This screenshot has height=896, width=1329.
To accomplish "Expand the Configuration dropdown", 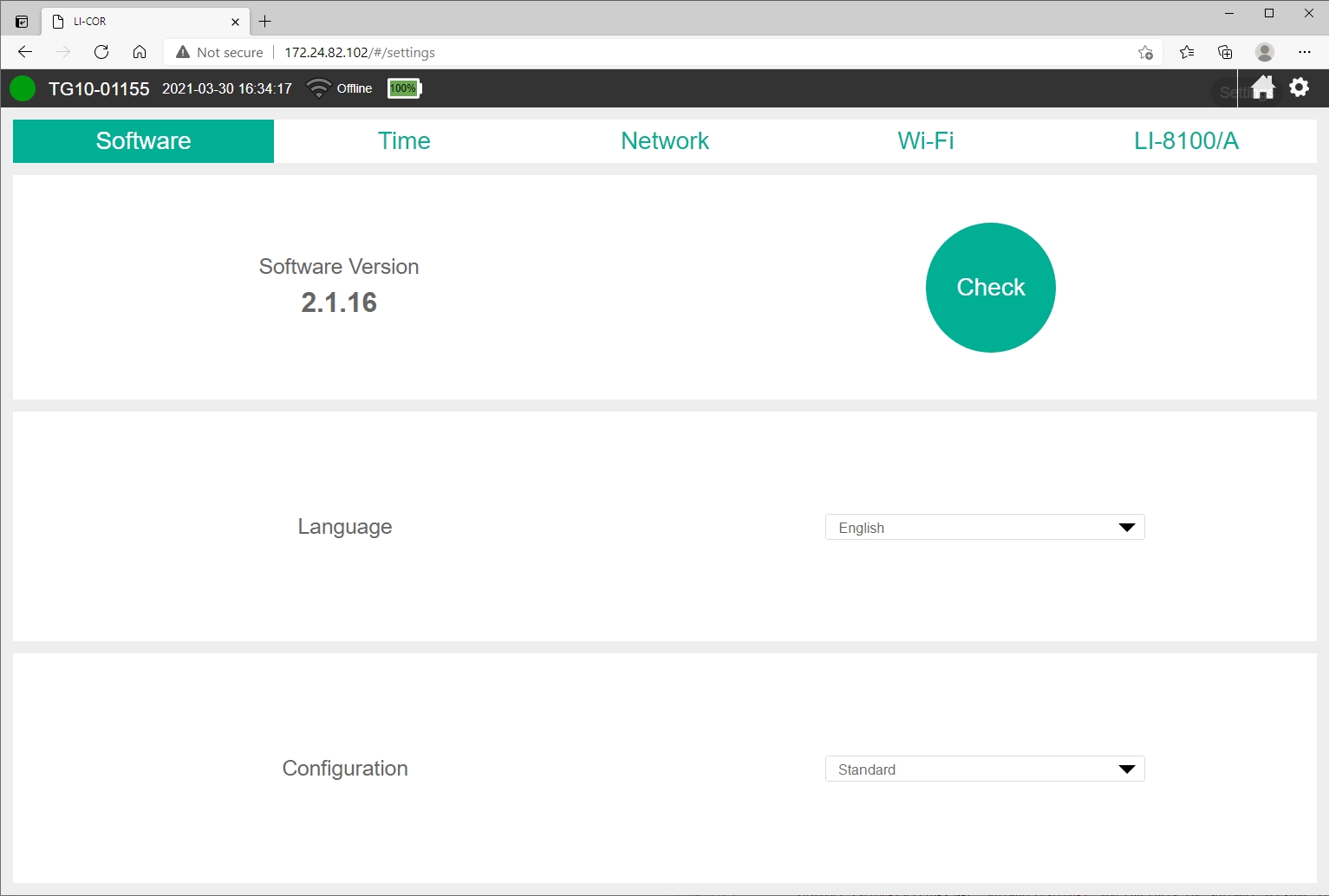I will pos(985,769).
